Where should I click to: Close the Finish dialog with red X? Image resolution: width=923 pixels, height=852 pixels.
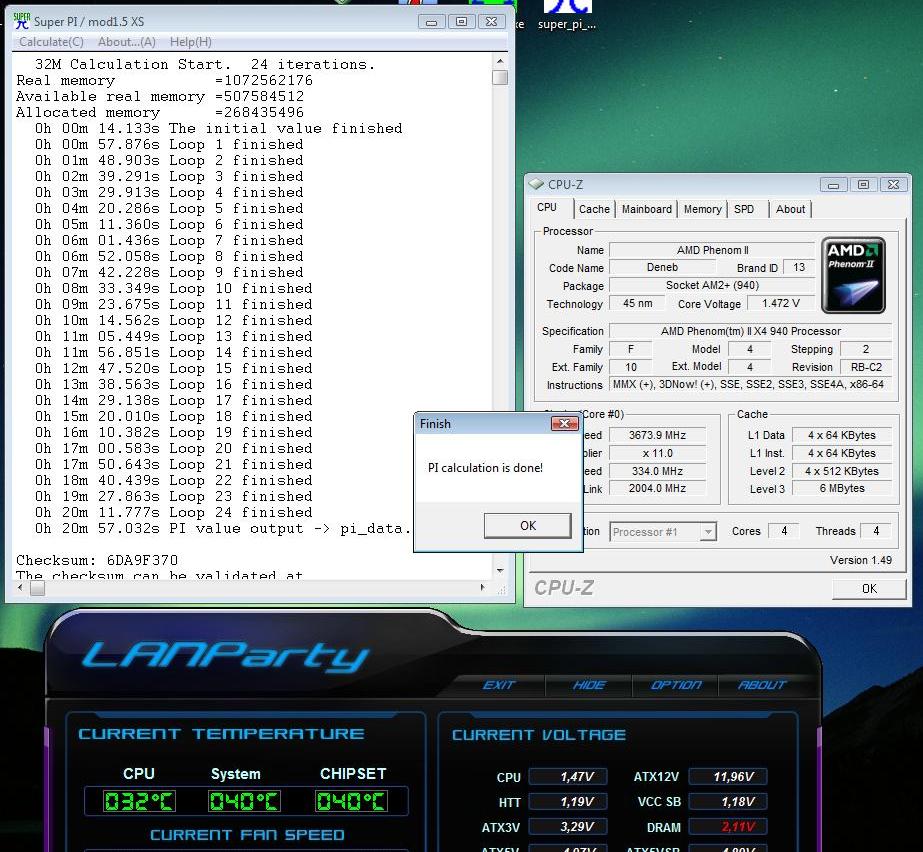tap(565, 423)
